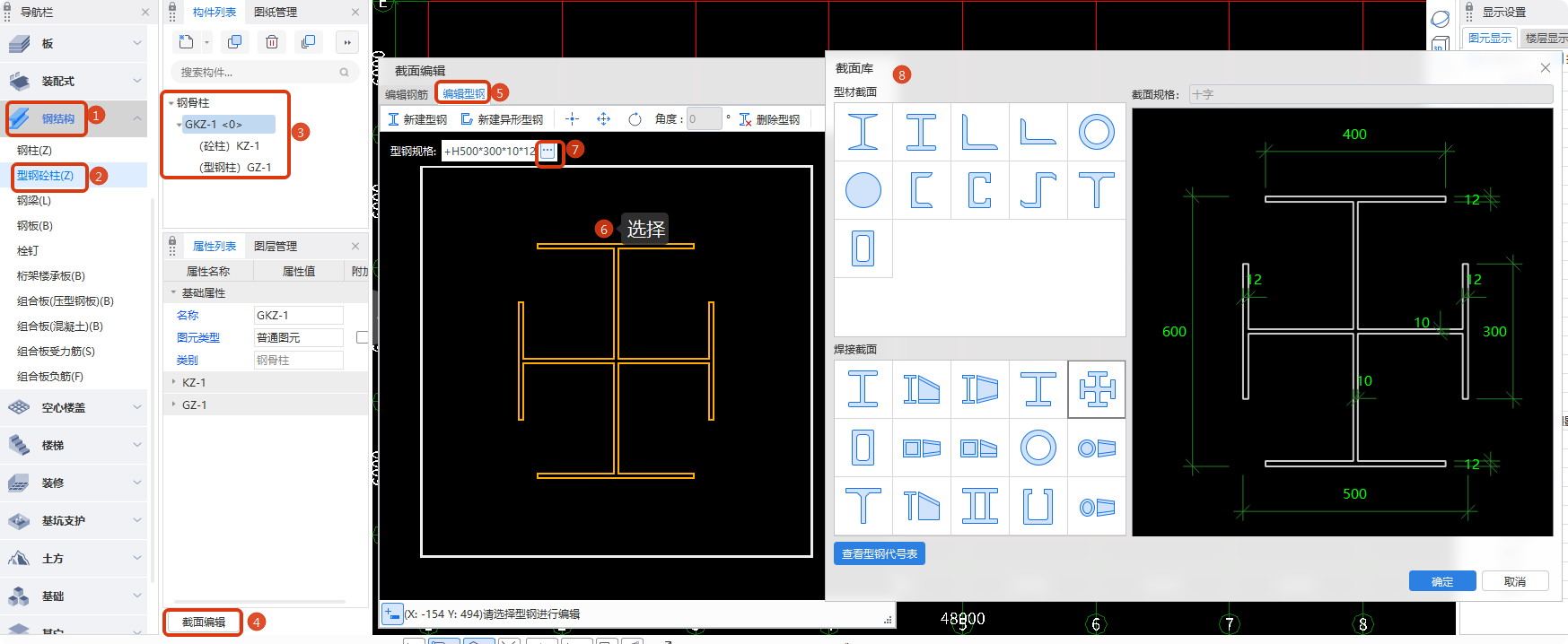Switch to the 图层管理 tab
Image resolution: width=1568 pixels, height=644 pixels.
click(276, 246)
